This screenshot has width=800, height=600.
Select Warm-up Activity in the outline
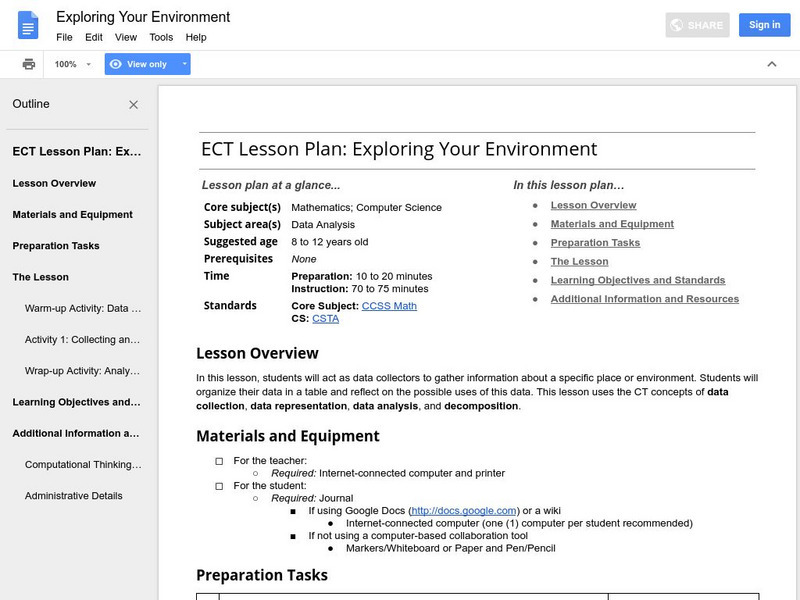(83, 309)
